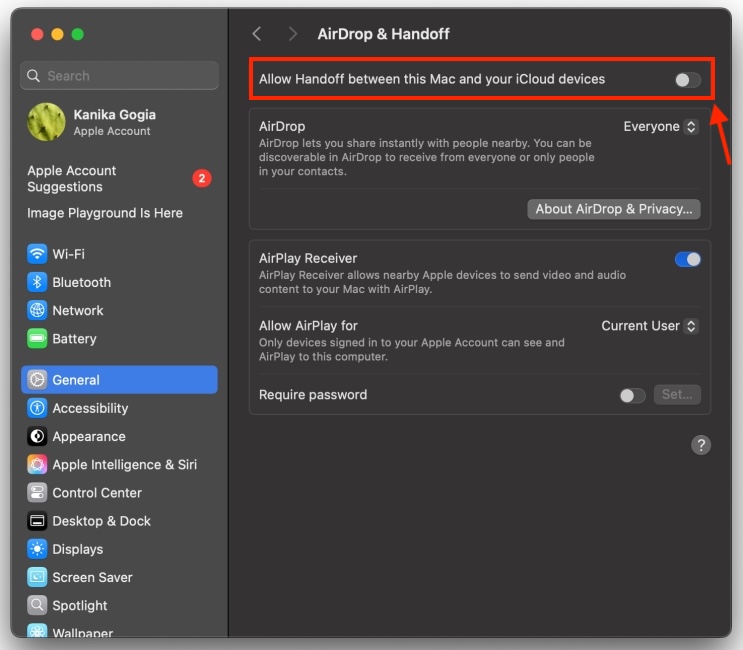Click the Set... password button
743x650 pixels.
pos(677,395)
